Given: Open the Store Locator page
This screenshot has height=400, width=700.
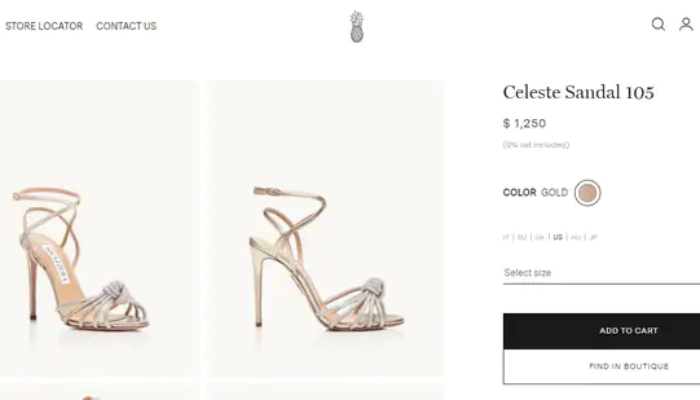Looking at the screenshot, I should (x=44, y=26).
